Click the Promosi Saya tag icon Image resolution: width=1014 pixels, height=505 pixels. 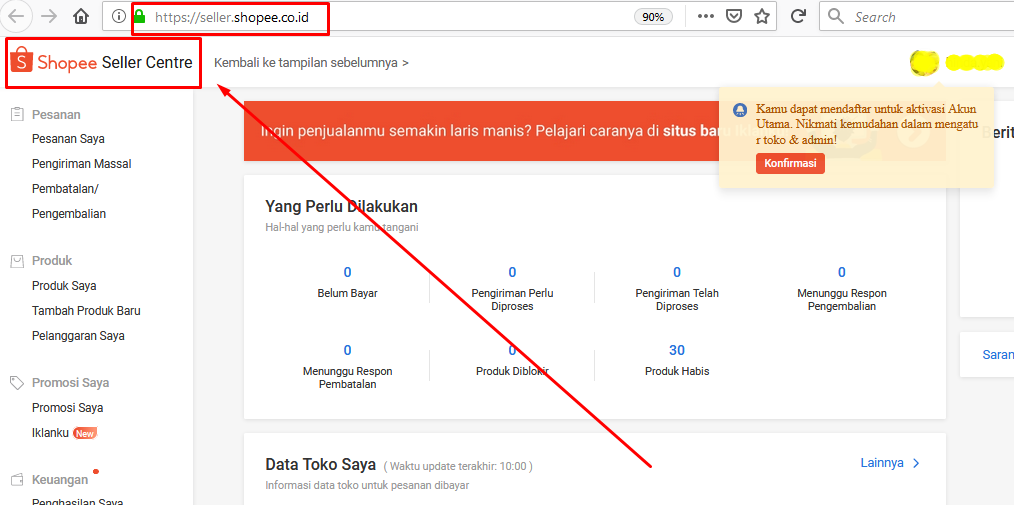17,383
